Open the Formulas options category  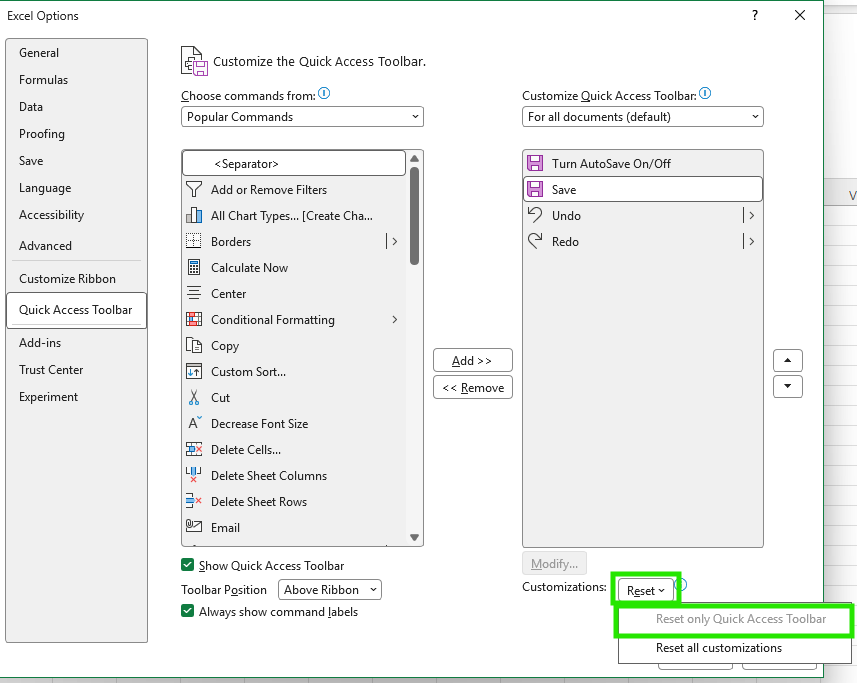click(76, 80)
